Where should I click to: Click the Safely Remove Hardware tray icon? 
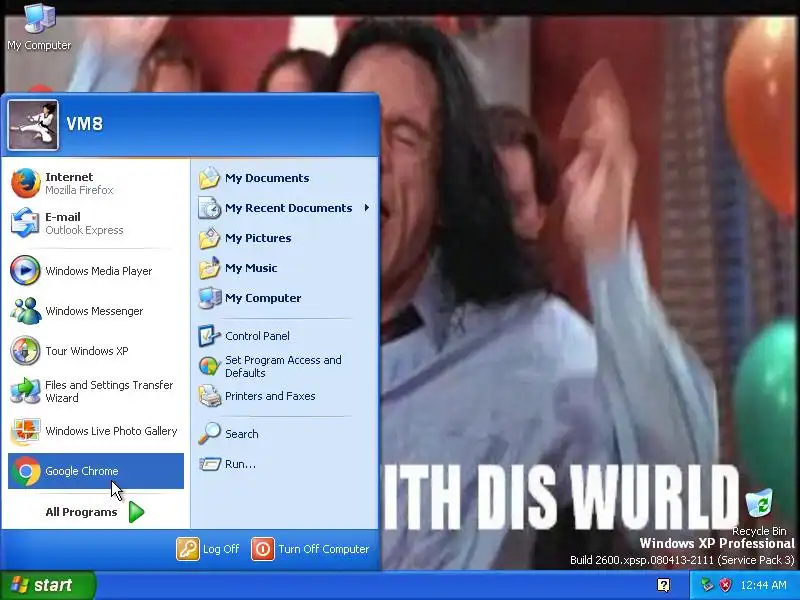click(x=707, y=585)
